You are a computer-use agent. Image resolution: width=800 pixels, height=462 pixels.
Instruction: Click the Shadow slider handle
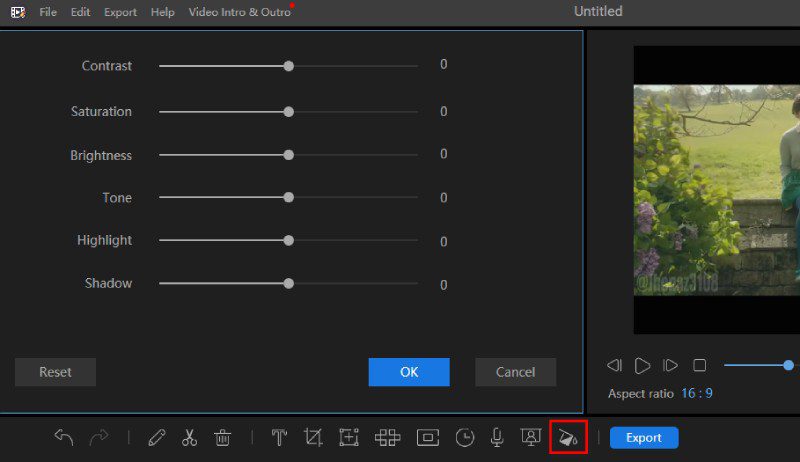[x=289, y=284]
